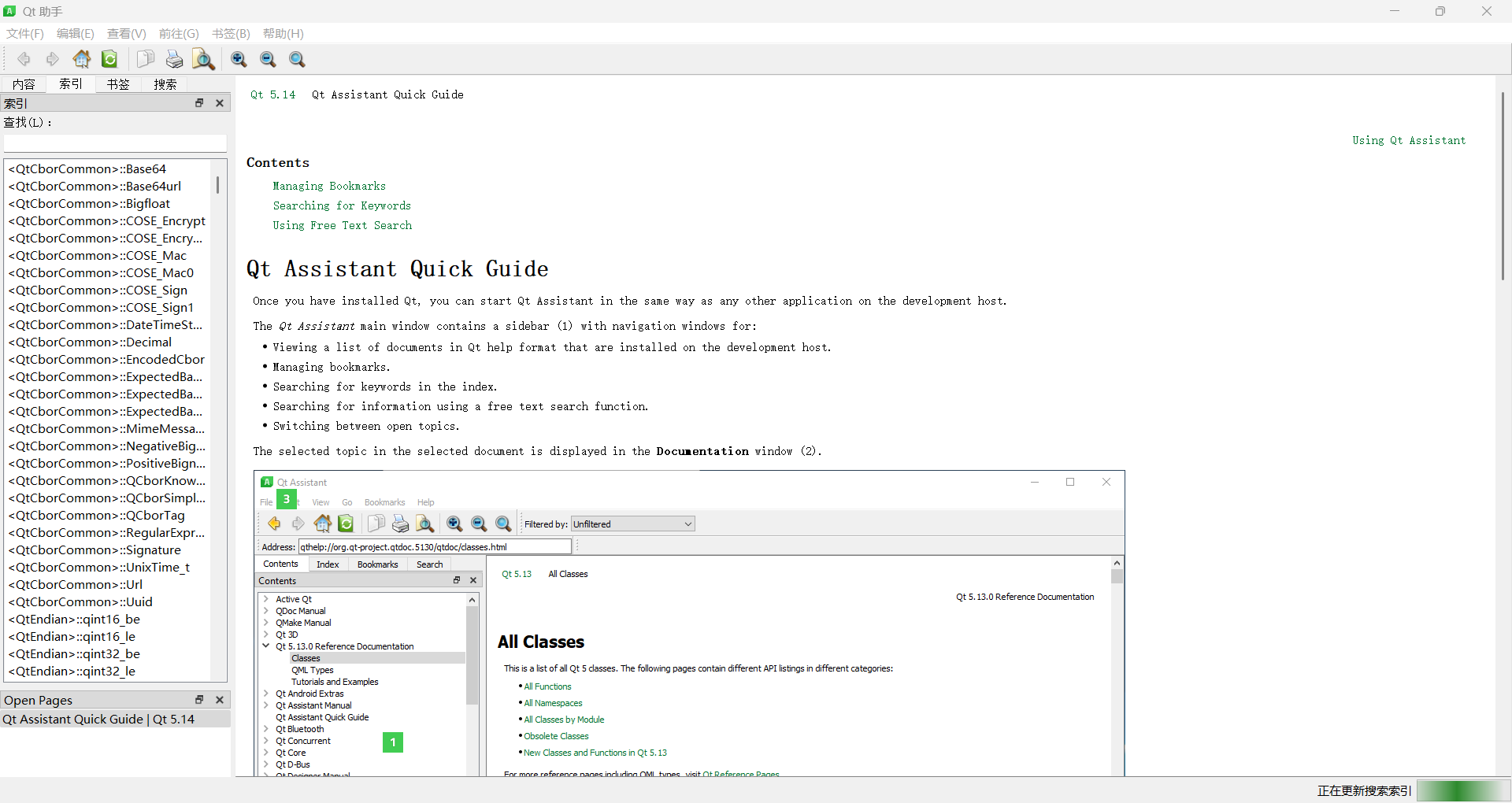This screenshot has width=1512, height=803.
Task: Close the Open Pages panel
Action: pyautogui.click(x=220, y=700)
